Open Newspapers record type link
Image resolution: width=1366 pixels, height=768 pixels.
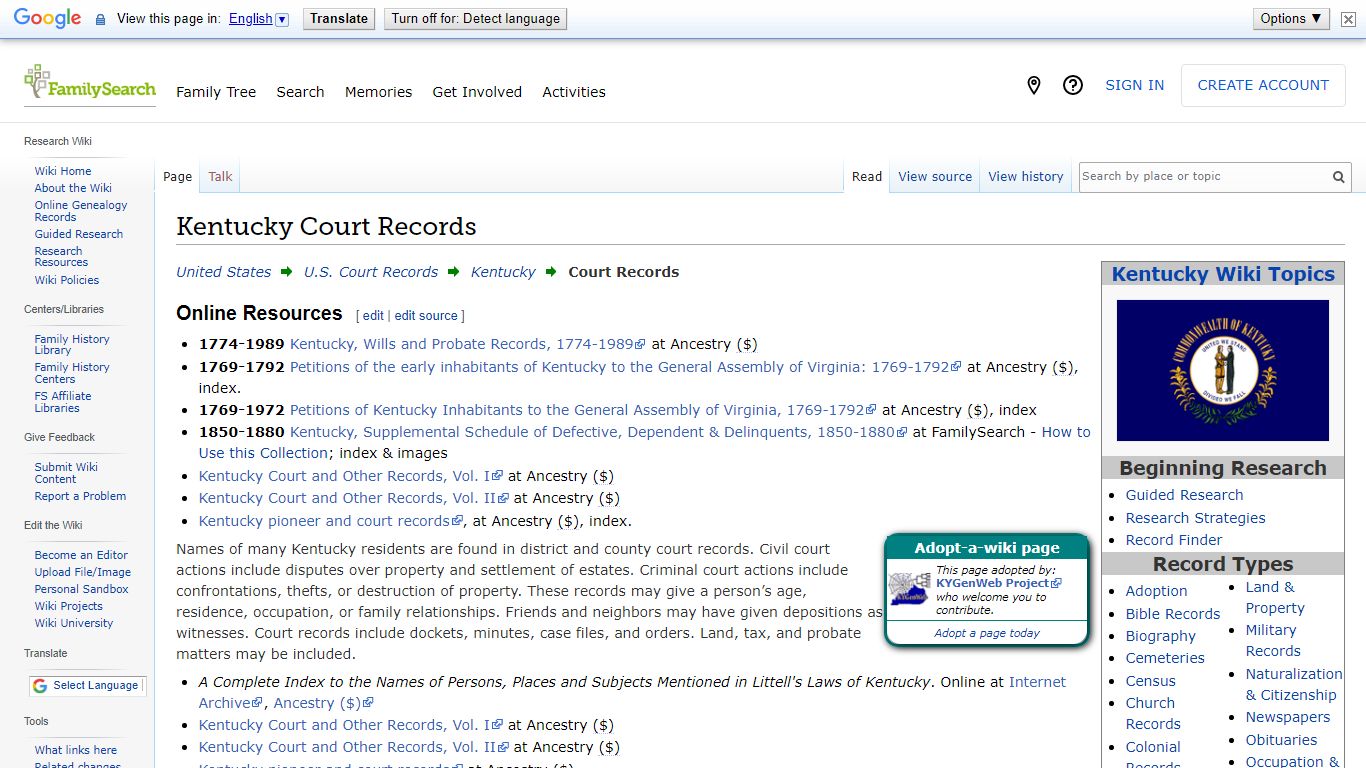click(x=1288, y=717)
